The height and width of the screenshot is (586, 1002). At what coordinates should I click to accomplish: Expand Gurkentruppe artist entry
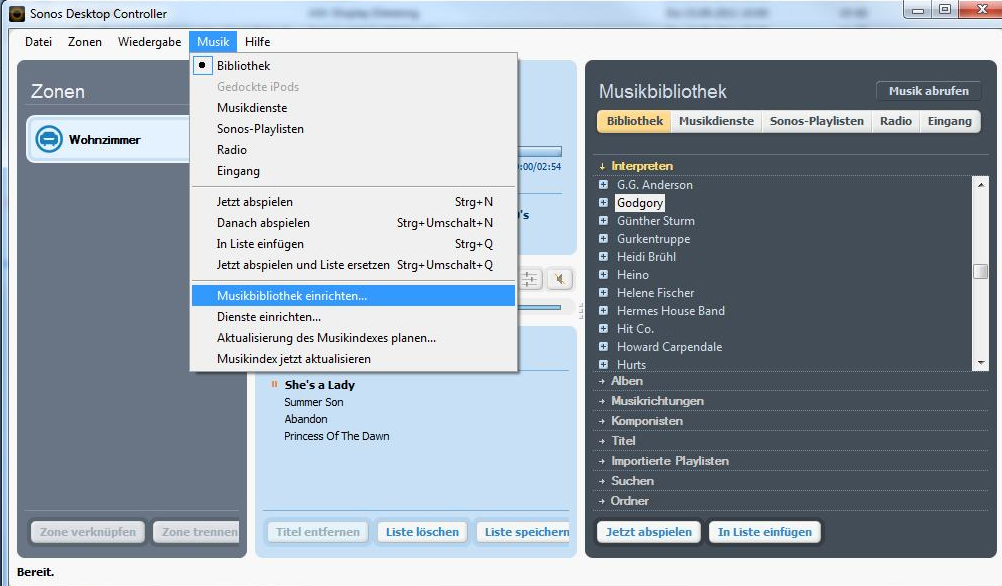point(603,238)
